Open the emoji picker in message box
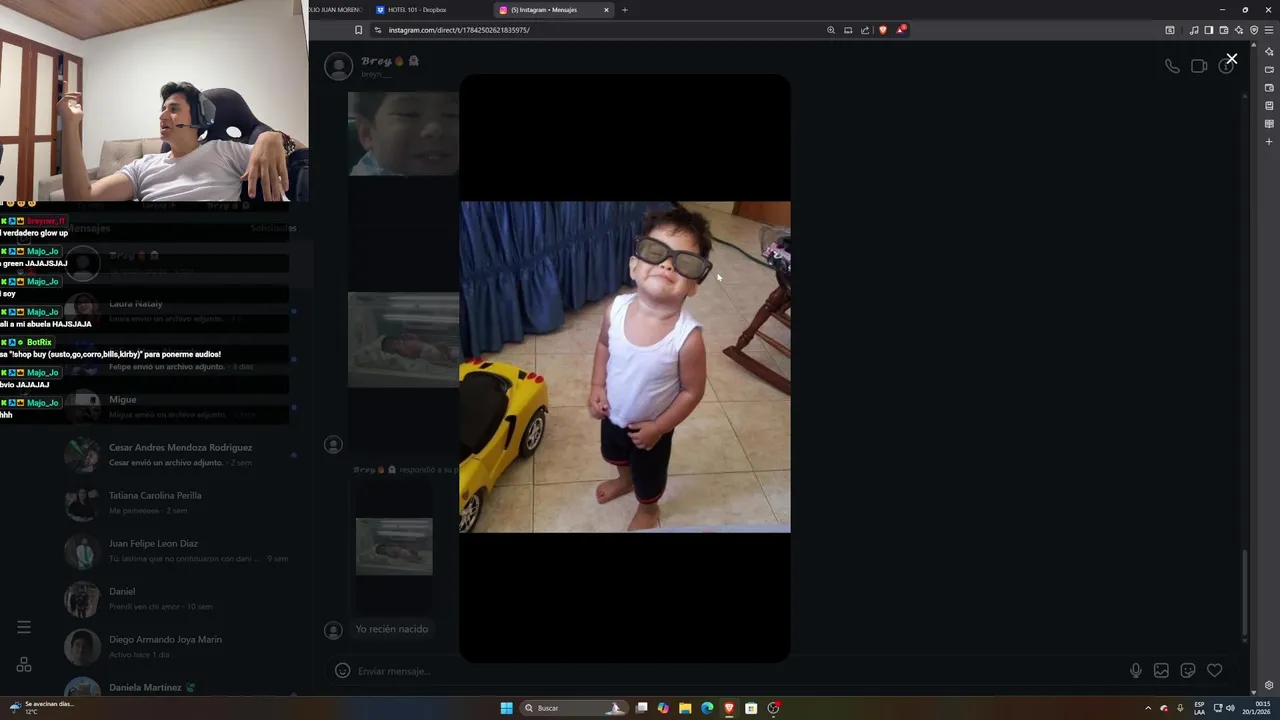The width and height of the screenshot is (1280, 720). pos(342,671)
